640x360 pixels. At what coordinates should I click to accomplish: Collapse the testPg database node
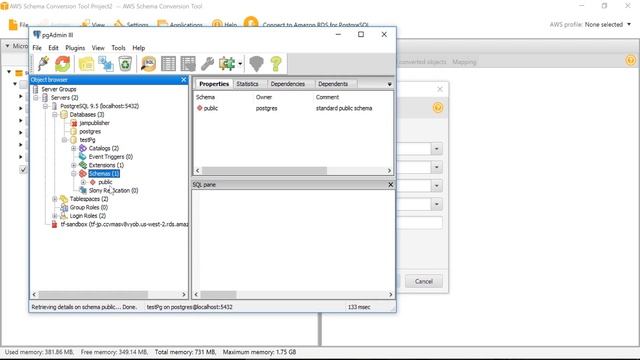pos(64,140)
